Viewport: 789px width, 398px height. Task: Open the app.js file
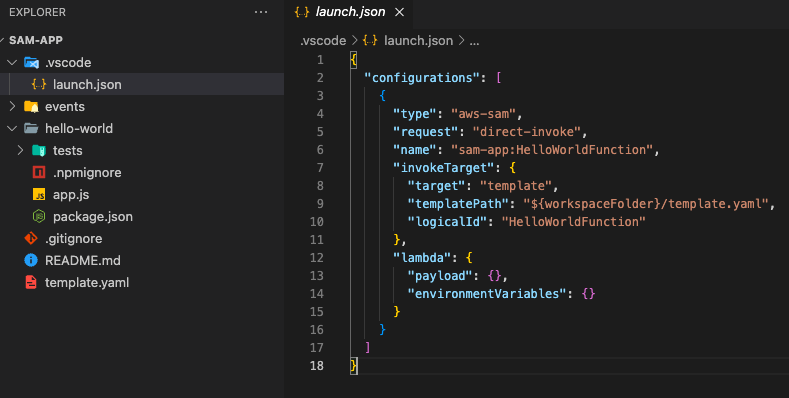pyautogui.click(x=71, y=194)
